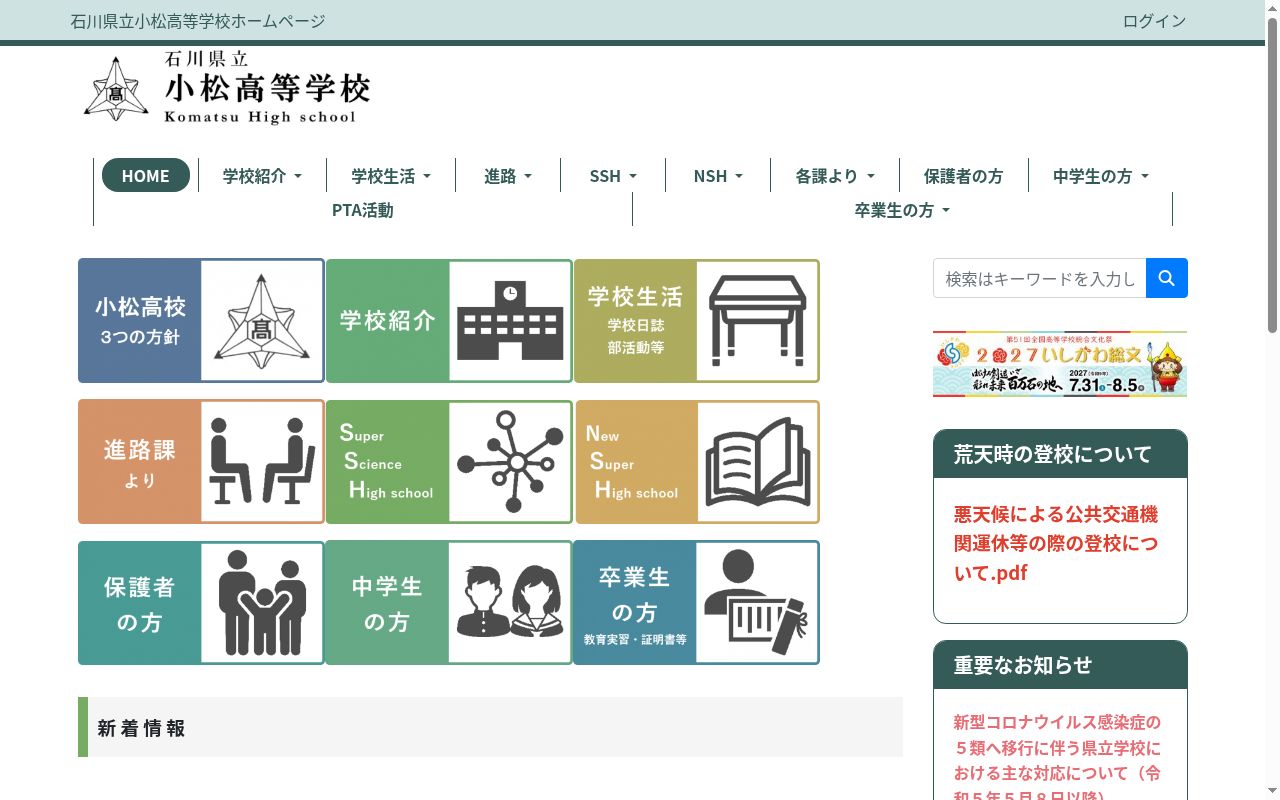Screen dimensions: 1280x800
Task: Open the Super Science High school network tile
Action: (449, 462)
